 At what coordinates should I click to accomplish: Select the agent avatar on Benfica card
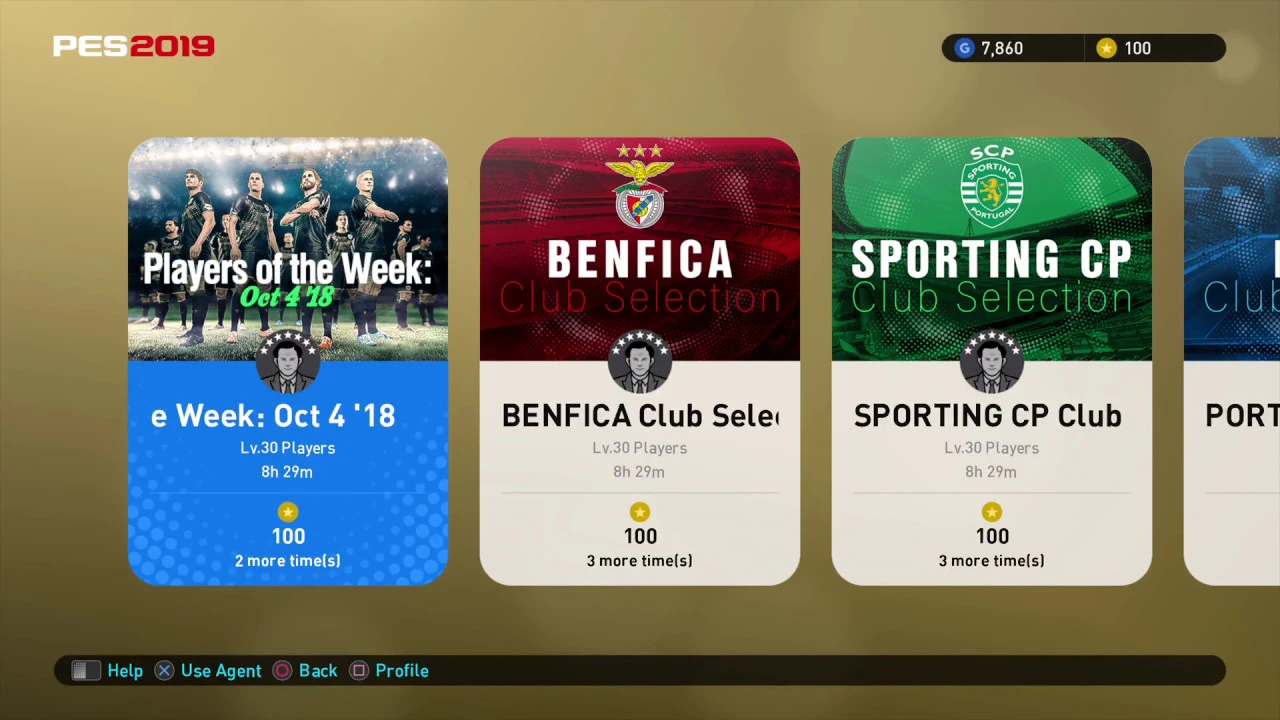[640, 361]
